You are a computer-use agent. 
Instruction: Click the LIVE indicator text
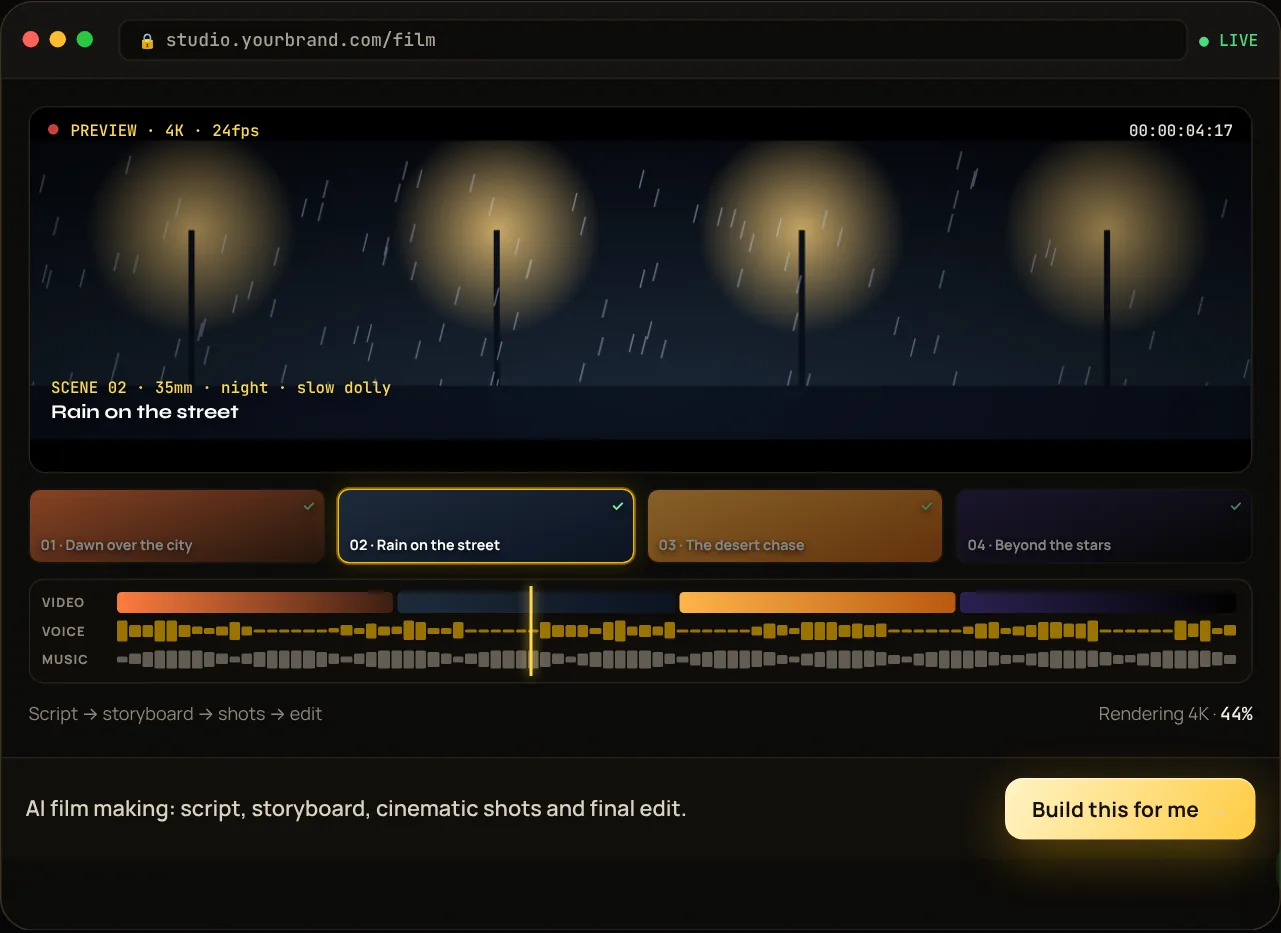coord(1239,41)
